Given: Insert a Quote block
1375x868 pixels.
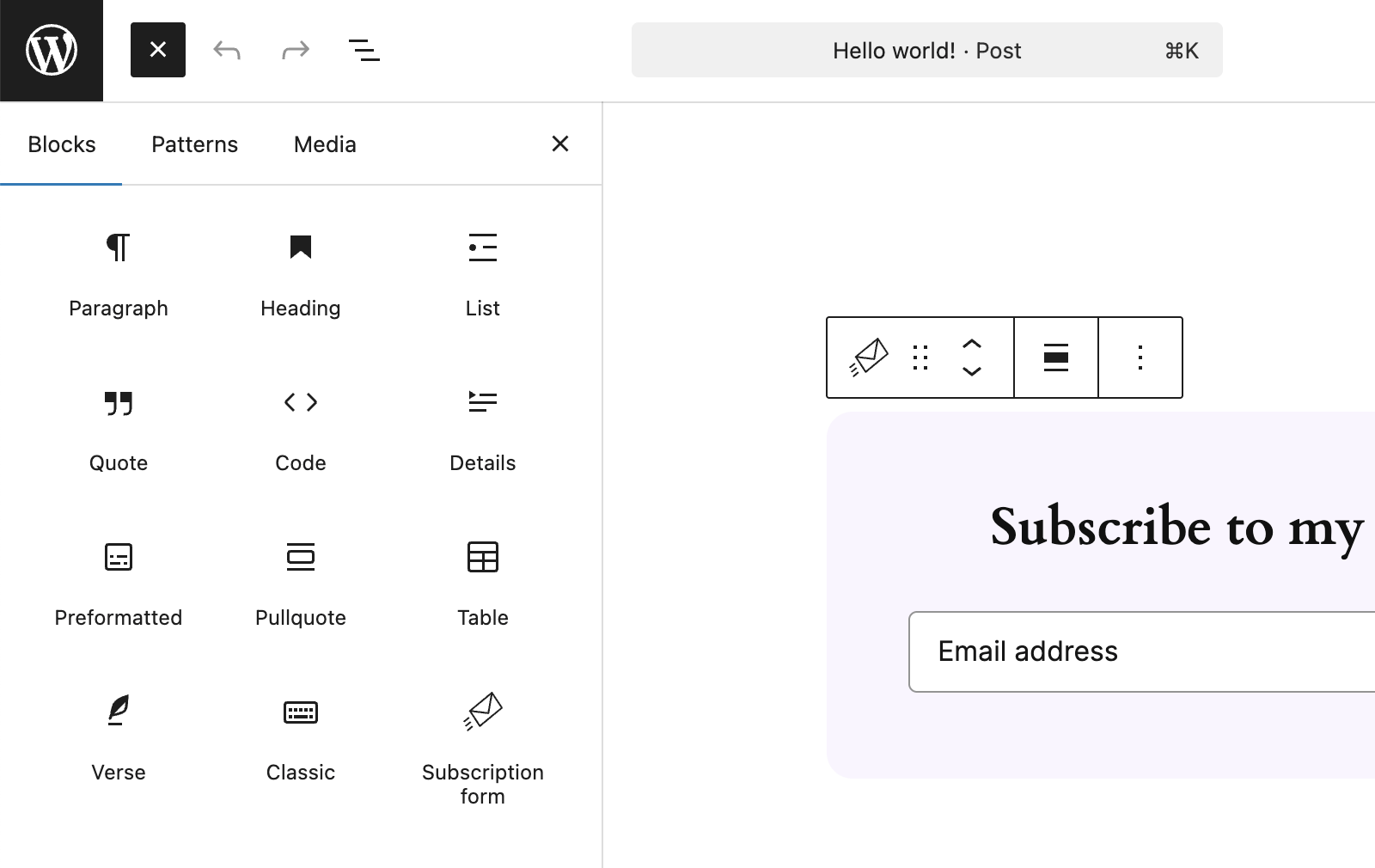Looking at the screenshot, I should 119,430.
